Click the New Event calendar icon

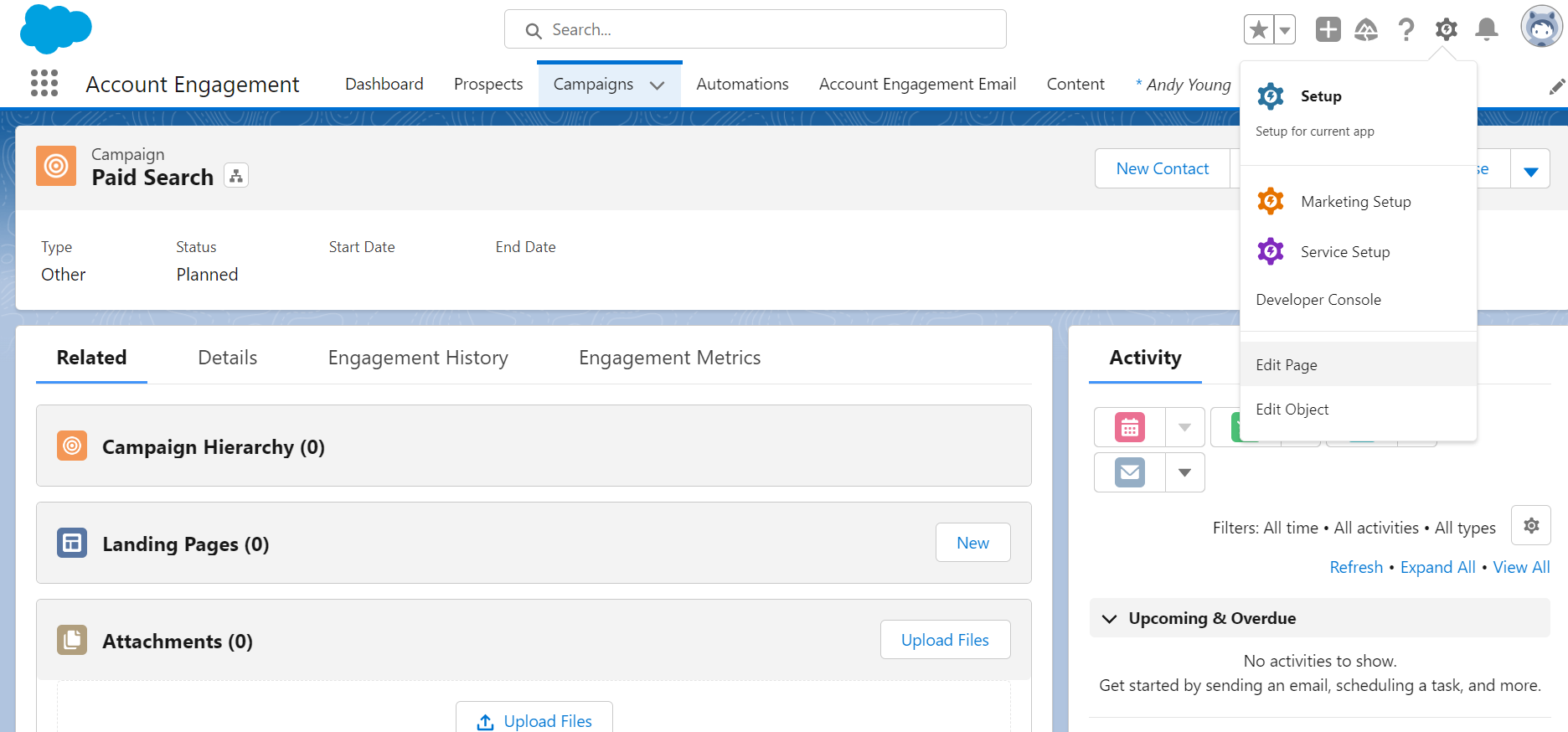1130,427
